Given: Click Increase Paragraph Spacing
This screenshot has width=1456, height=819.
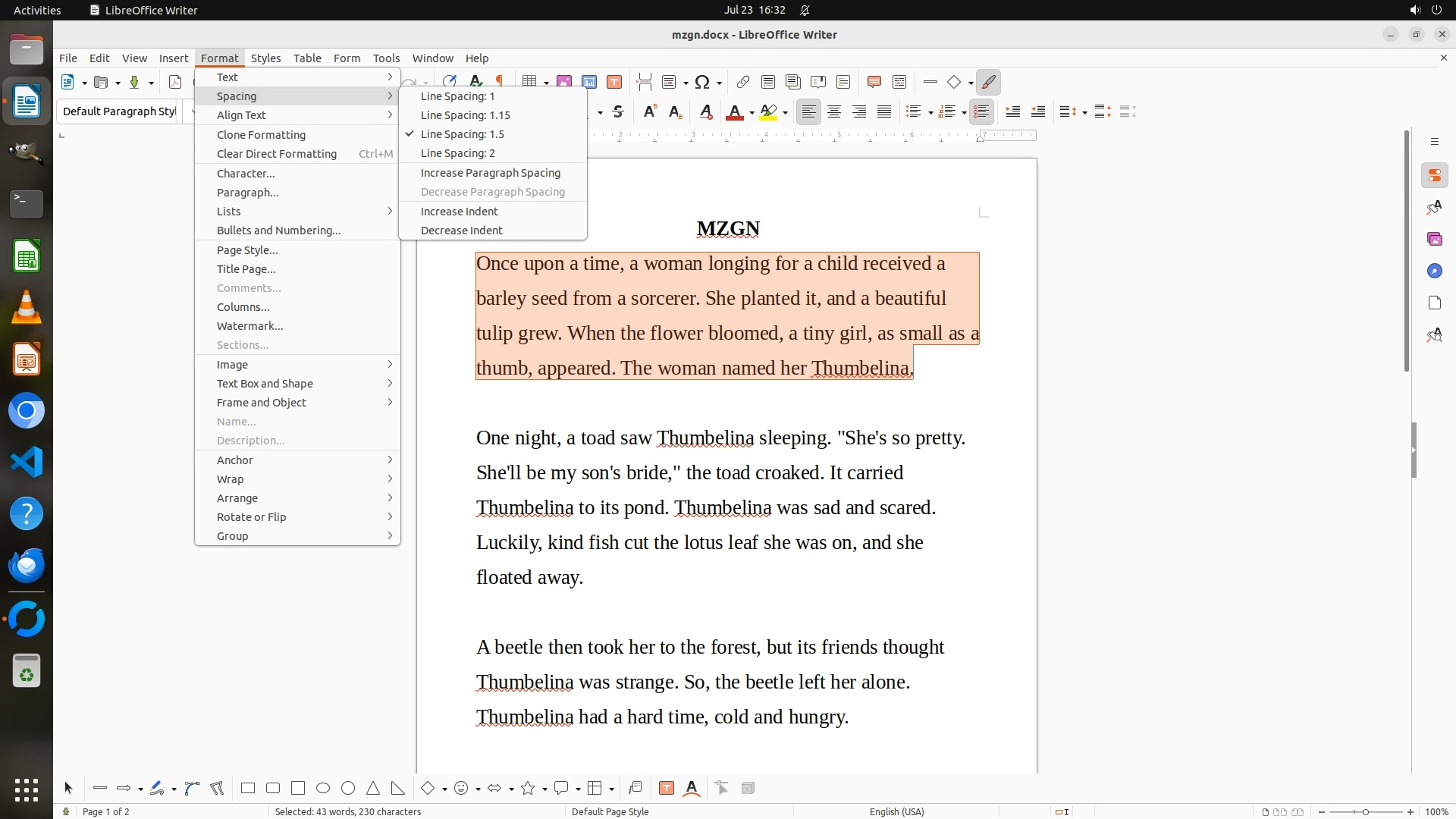Looking at the screenshot, I should point(491,173).
